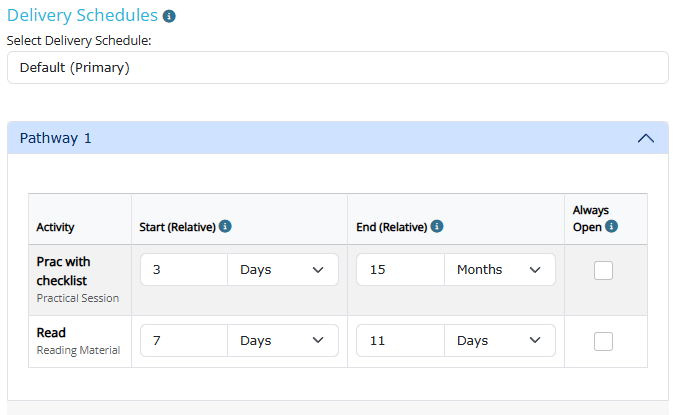Click the End (Relative) info icon

pyautogui.click(x=437, y=227)
